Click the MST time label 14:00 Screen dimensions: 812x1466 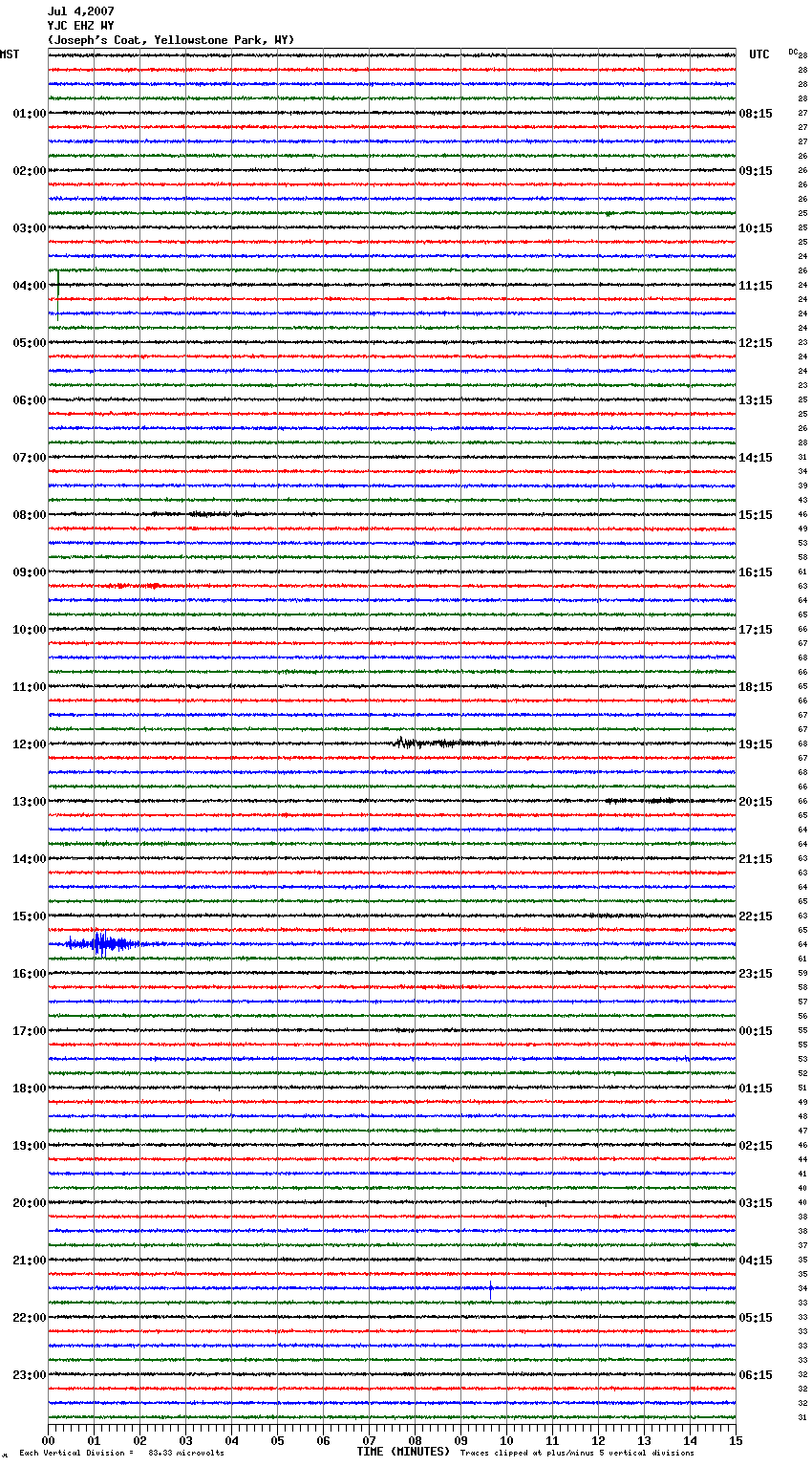[x=30, y=859]
